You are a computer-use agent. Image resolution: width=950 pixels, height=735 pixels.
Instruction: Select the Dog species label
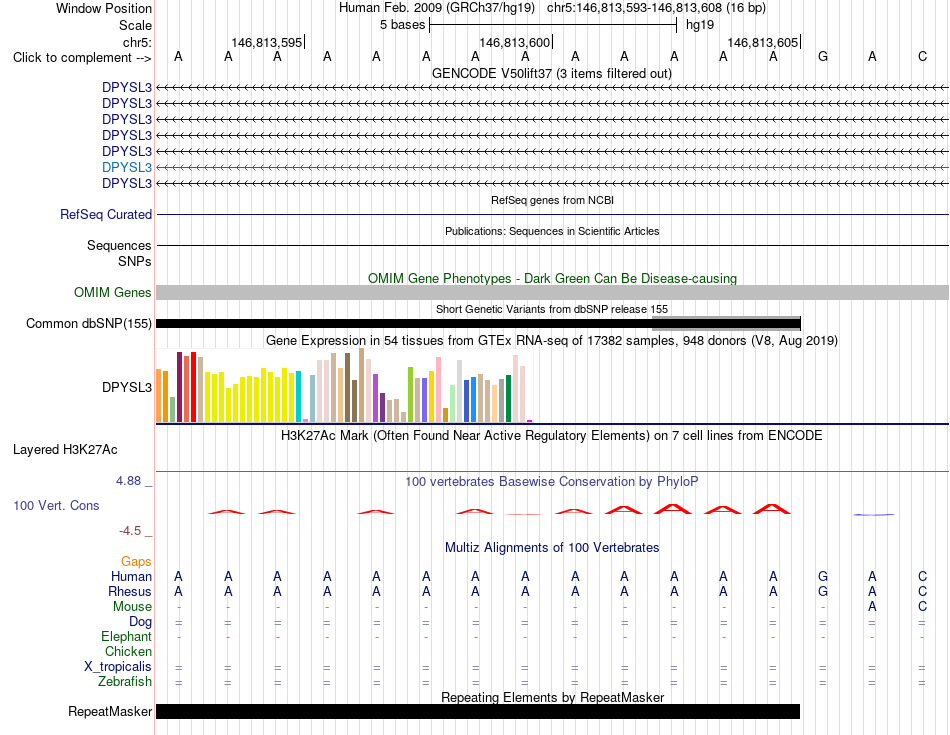point(140,622)
